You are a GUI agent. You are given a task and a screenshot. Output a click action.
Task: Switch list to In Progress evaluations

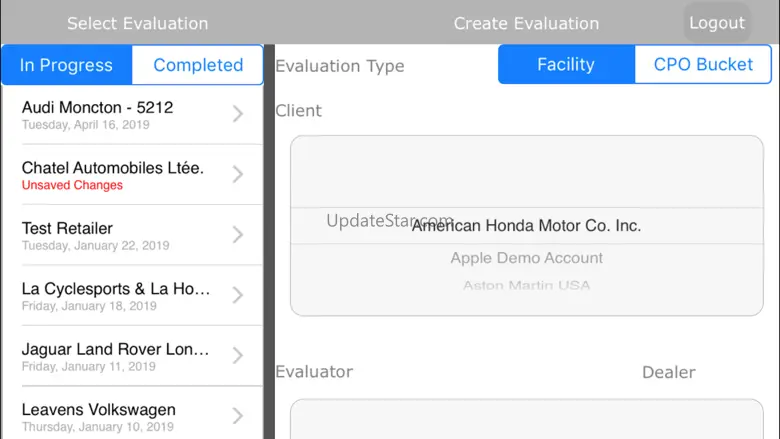pos(67,65)
